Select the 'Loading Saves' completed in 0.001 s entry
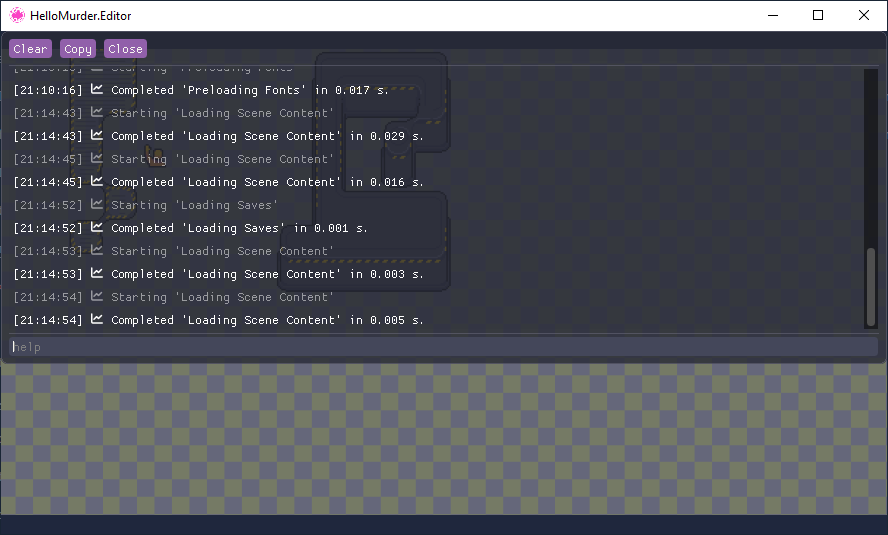 click(239, 228)
